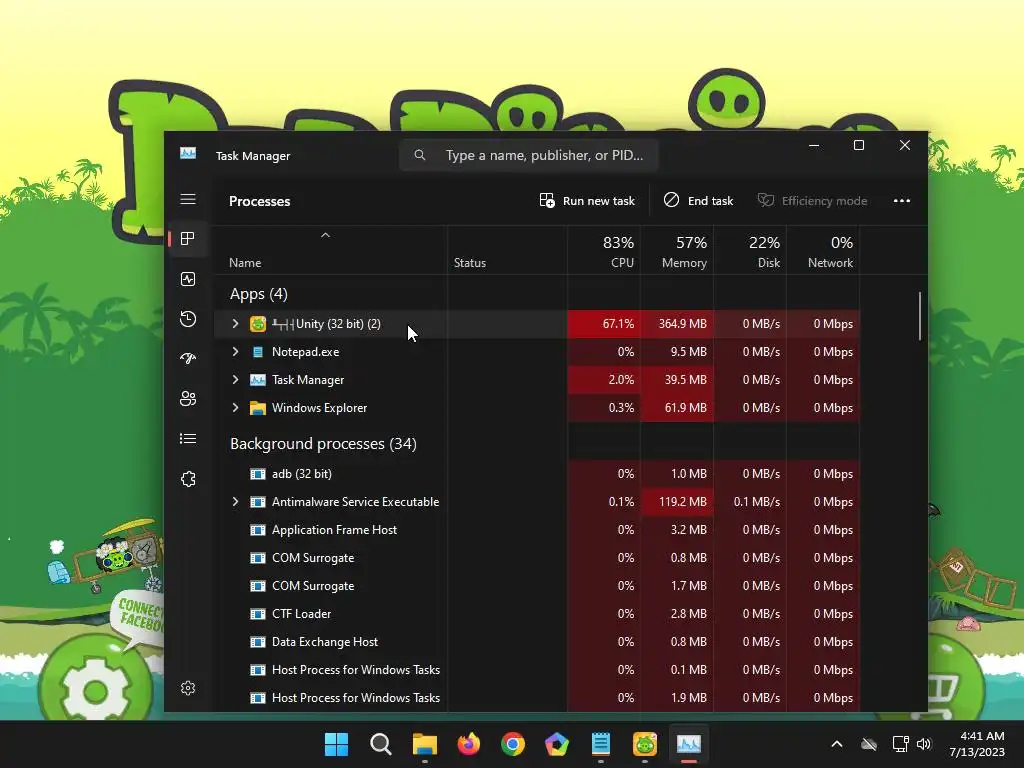Click the 364.9 MB memory cell for Unity

point(677,324)
